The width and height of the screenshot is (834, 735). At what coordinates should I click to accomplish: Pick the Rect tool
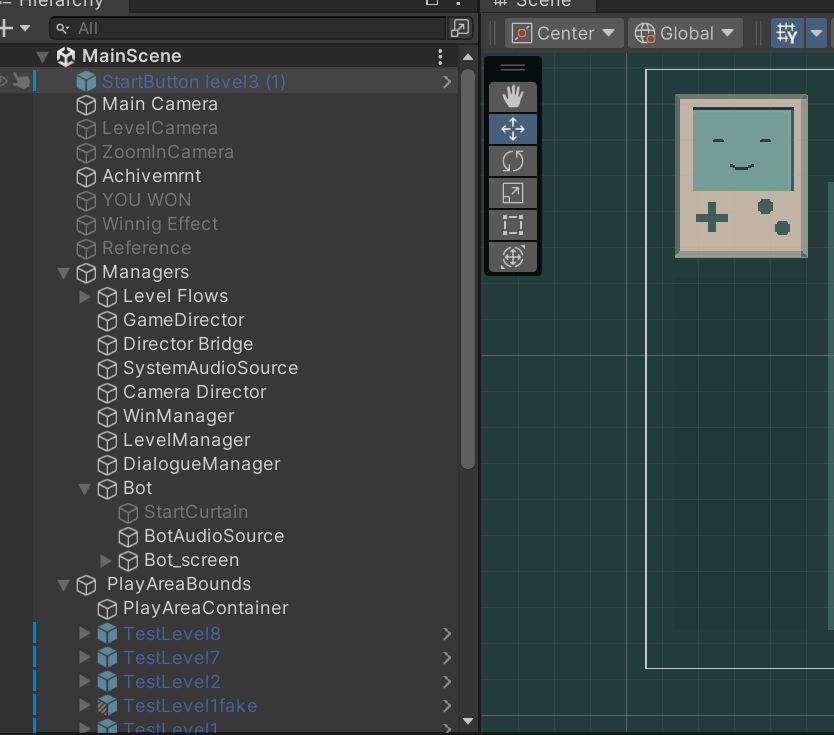pos(513,225)
